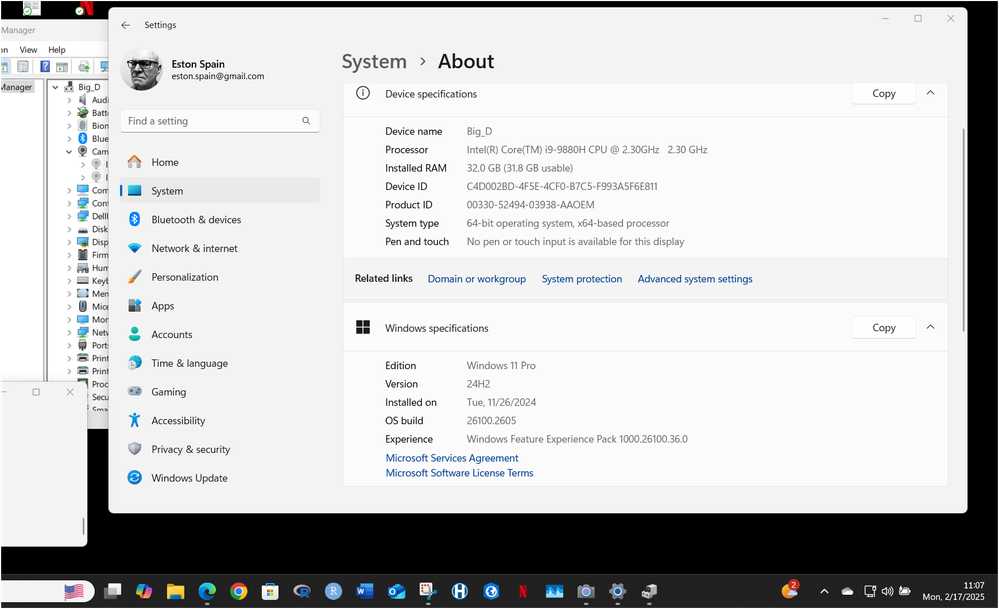Click the magnifier icon in Find a setting
999x609 pixels.
[306, 121]
